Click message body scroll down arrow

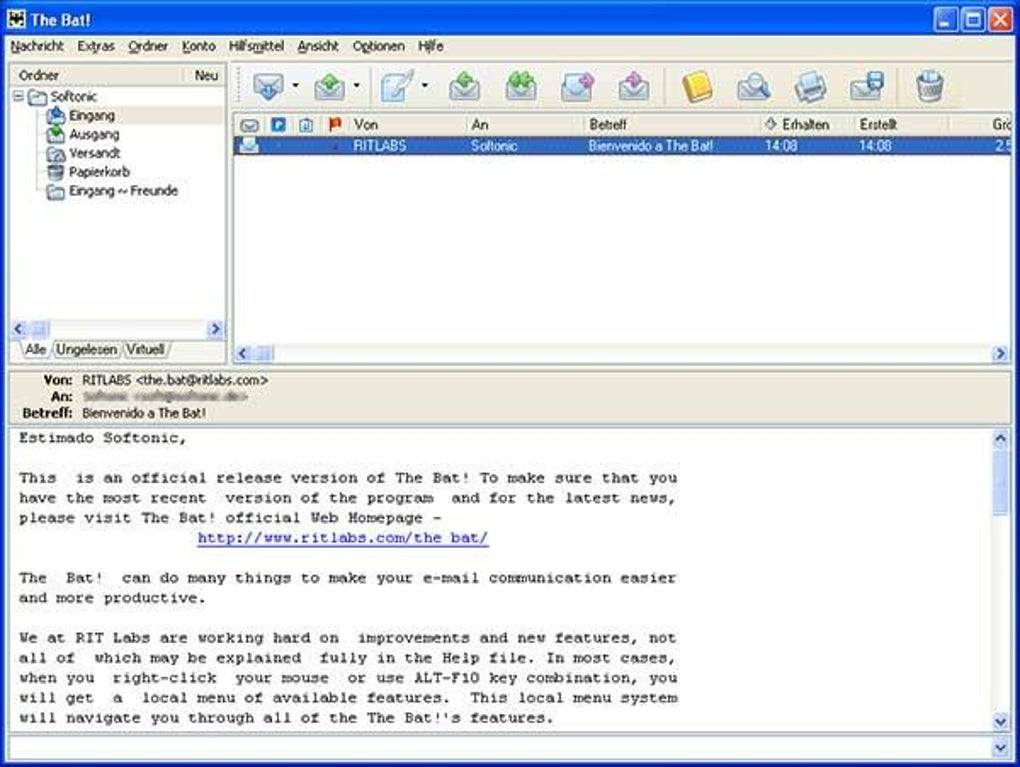[1000, 721]
